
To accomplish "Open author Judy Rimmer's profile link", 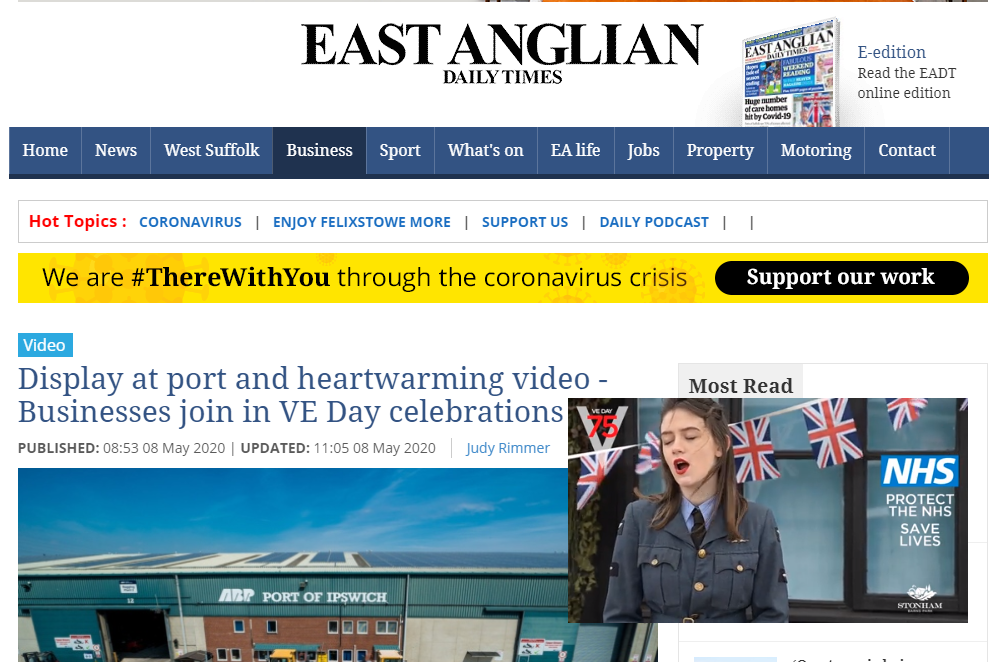I will tap(508, 448).
